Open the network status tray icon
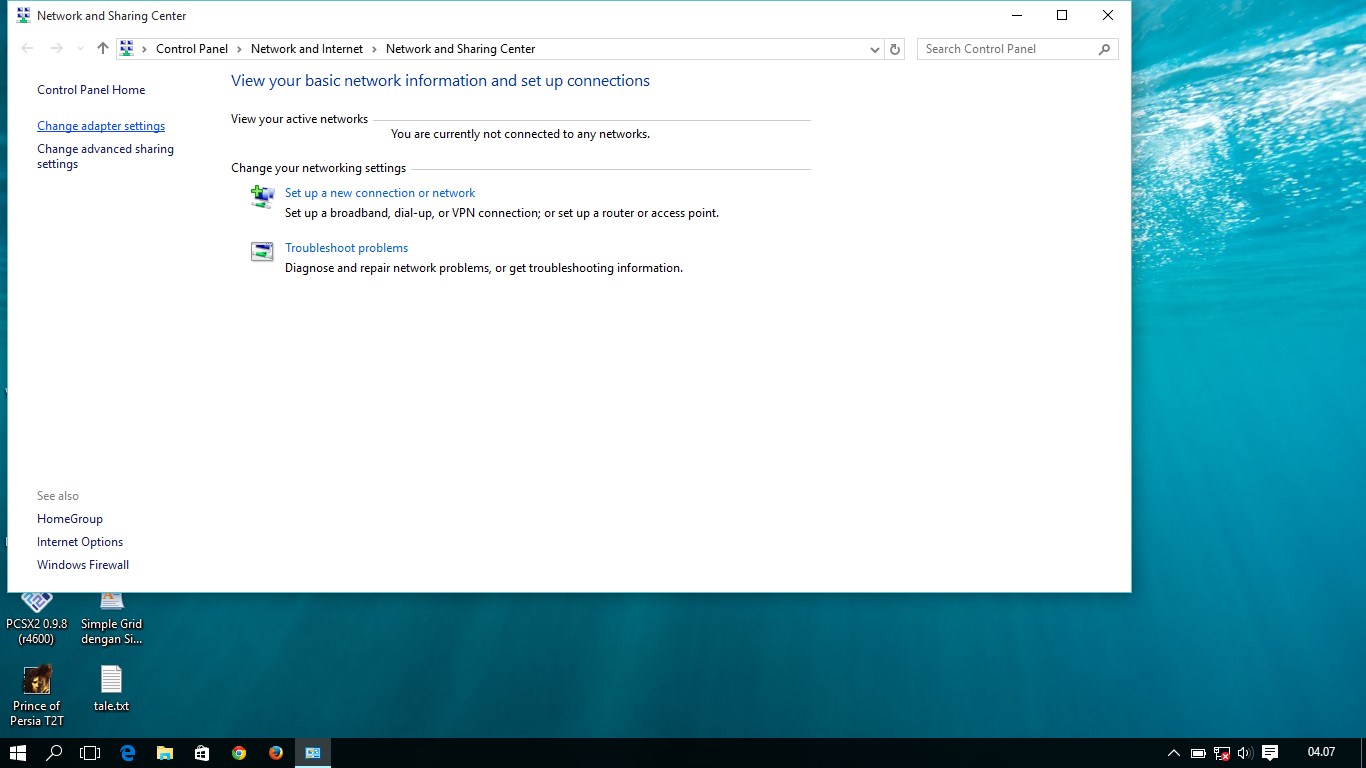The image size is (1366, 768). click(1222, 753)
